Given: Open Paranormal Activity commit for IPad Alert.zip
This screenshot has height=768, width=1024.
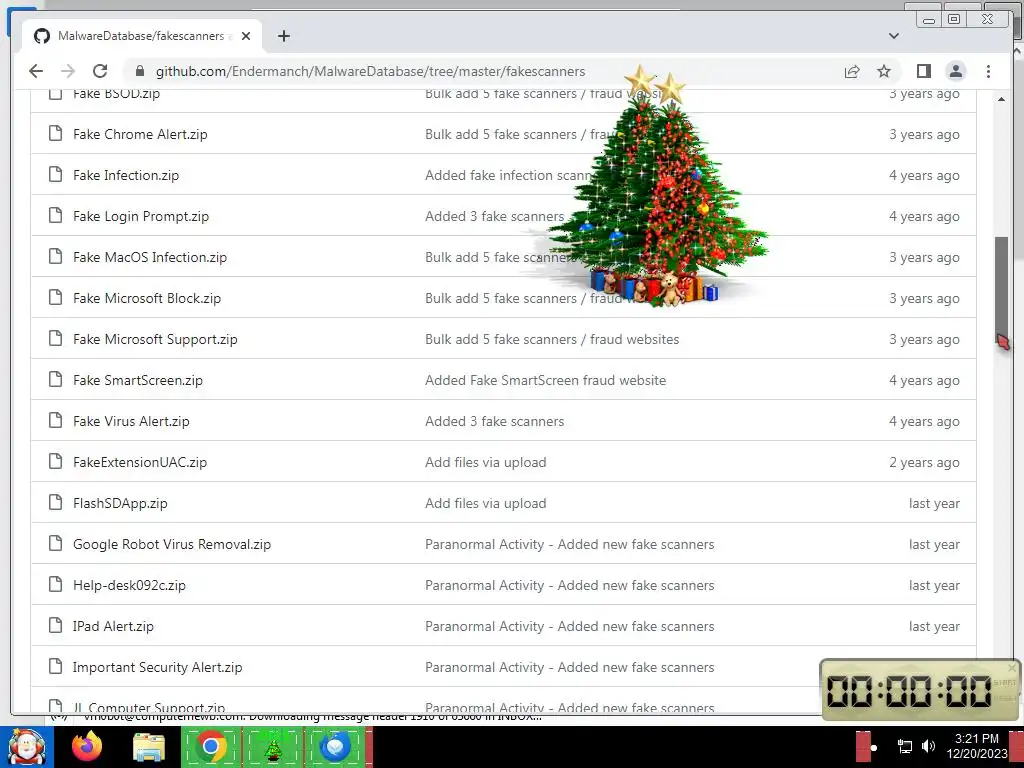Looking at the screenshot, I should click(x=569, y=626).
